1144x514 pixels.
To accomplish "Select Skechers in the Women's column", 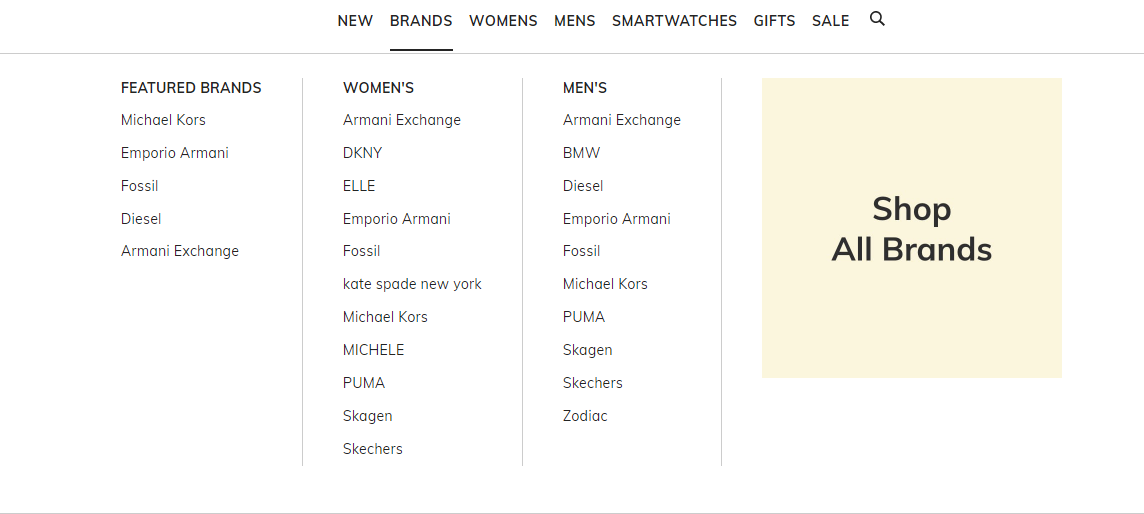I will click(x=372, y=449).
